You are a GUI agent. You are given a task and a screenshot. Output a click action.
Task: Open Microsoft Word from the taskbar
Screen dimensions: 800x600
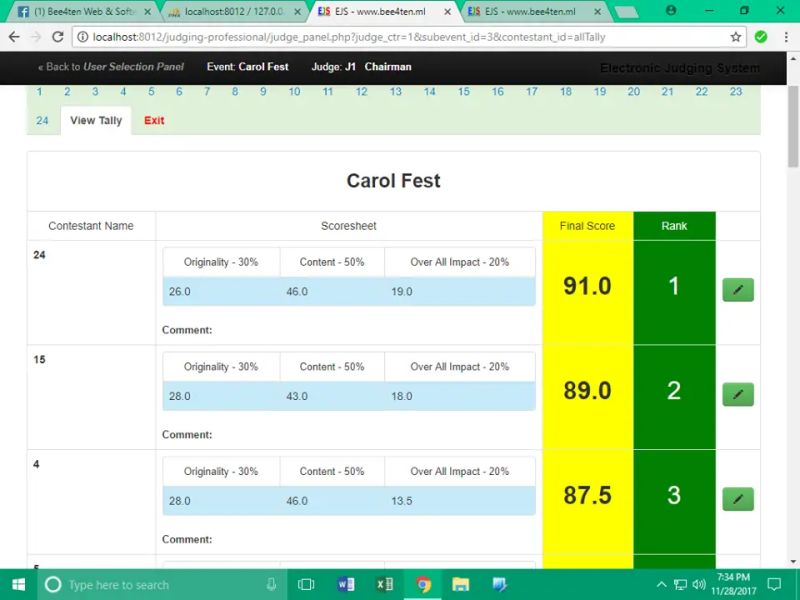345,582
